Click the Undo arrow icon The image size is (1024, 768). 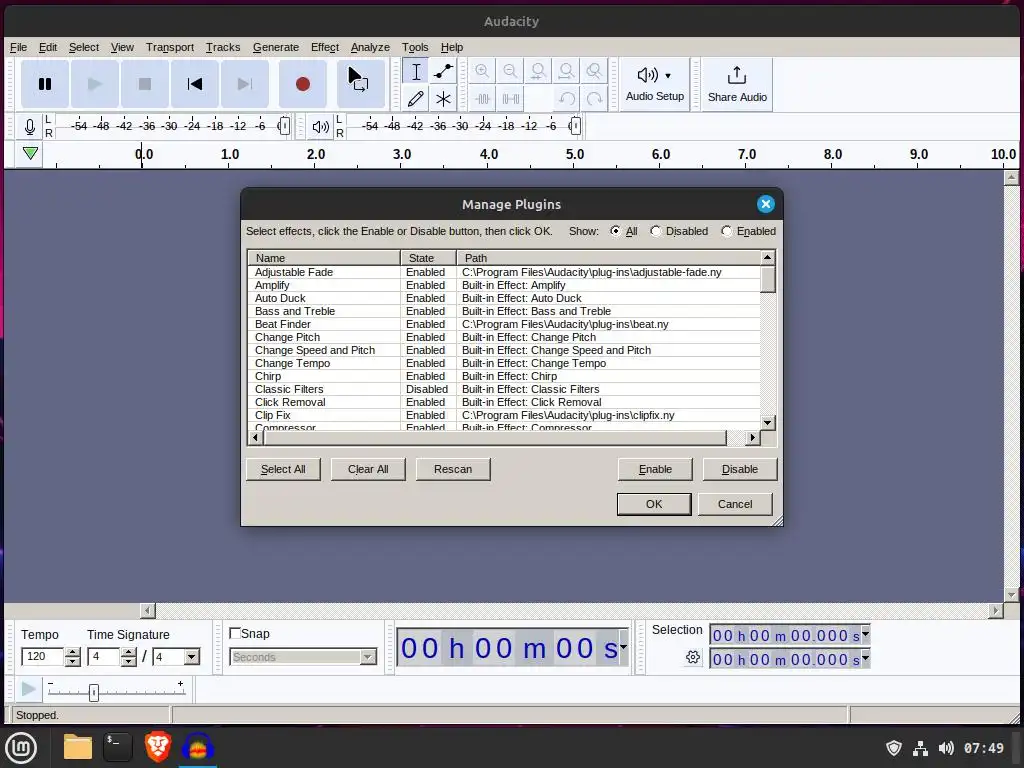coord(566,99)
